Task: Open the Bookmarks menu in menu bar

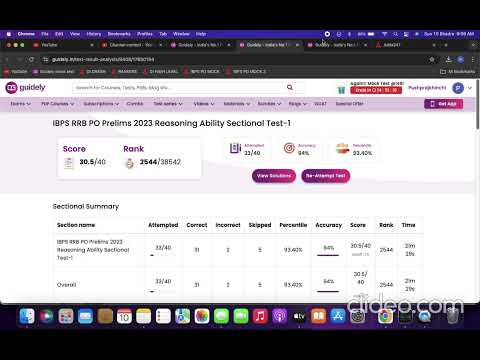Action: [119, 34]
